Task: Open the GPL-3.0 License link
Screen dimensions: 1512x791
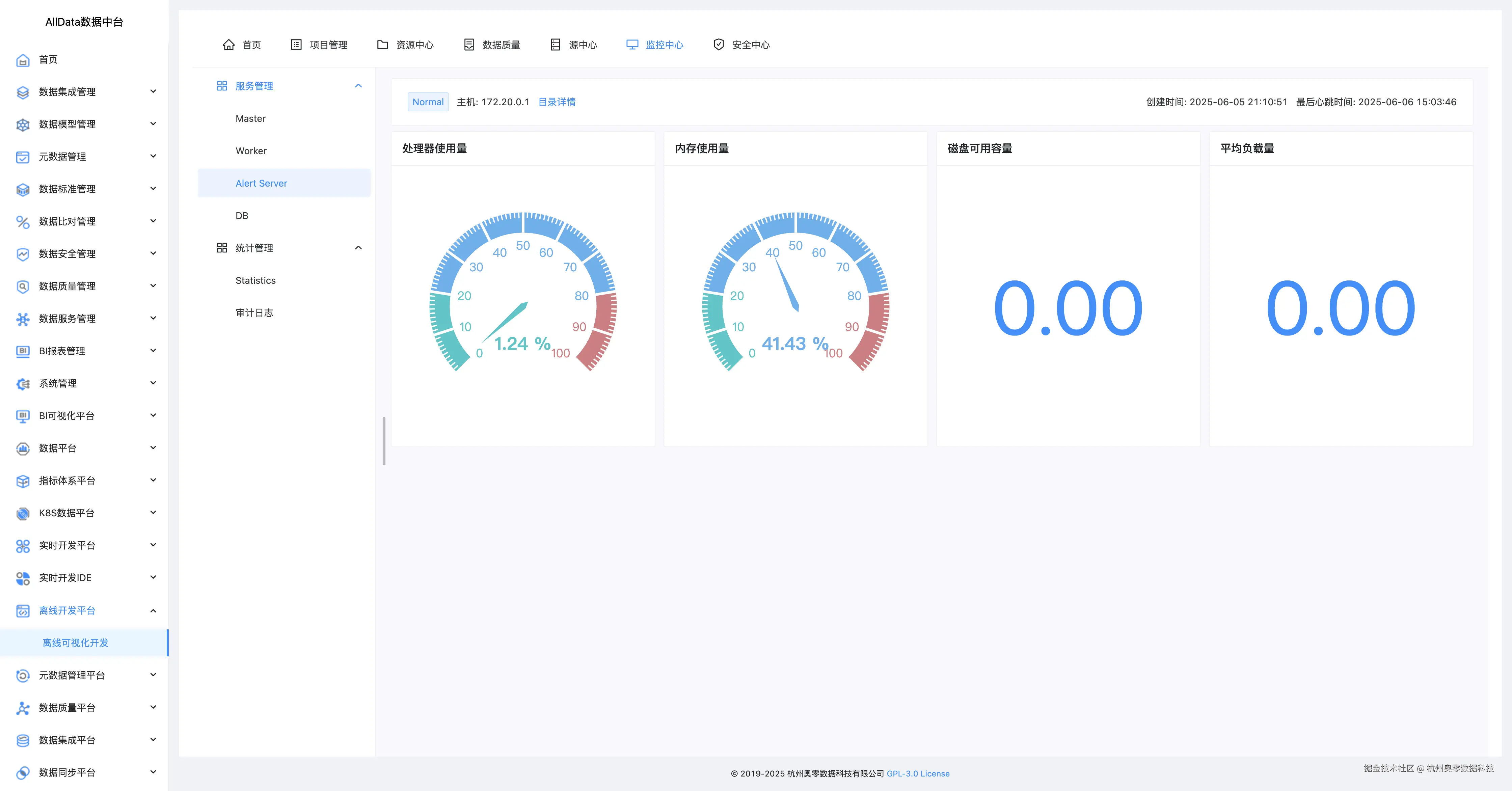Action: [918, 773]
